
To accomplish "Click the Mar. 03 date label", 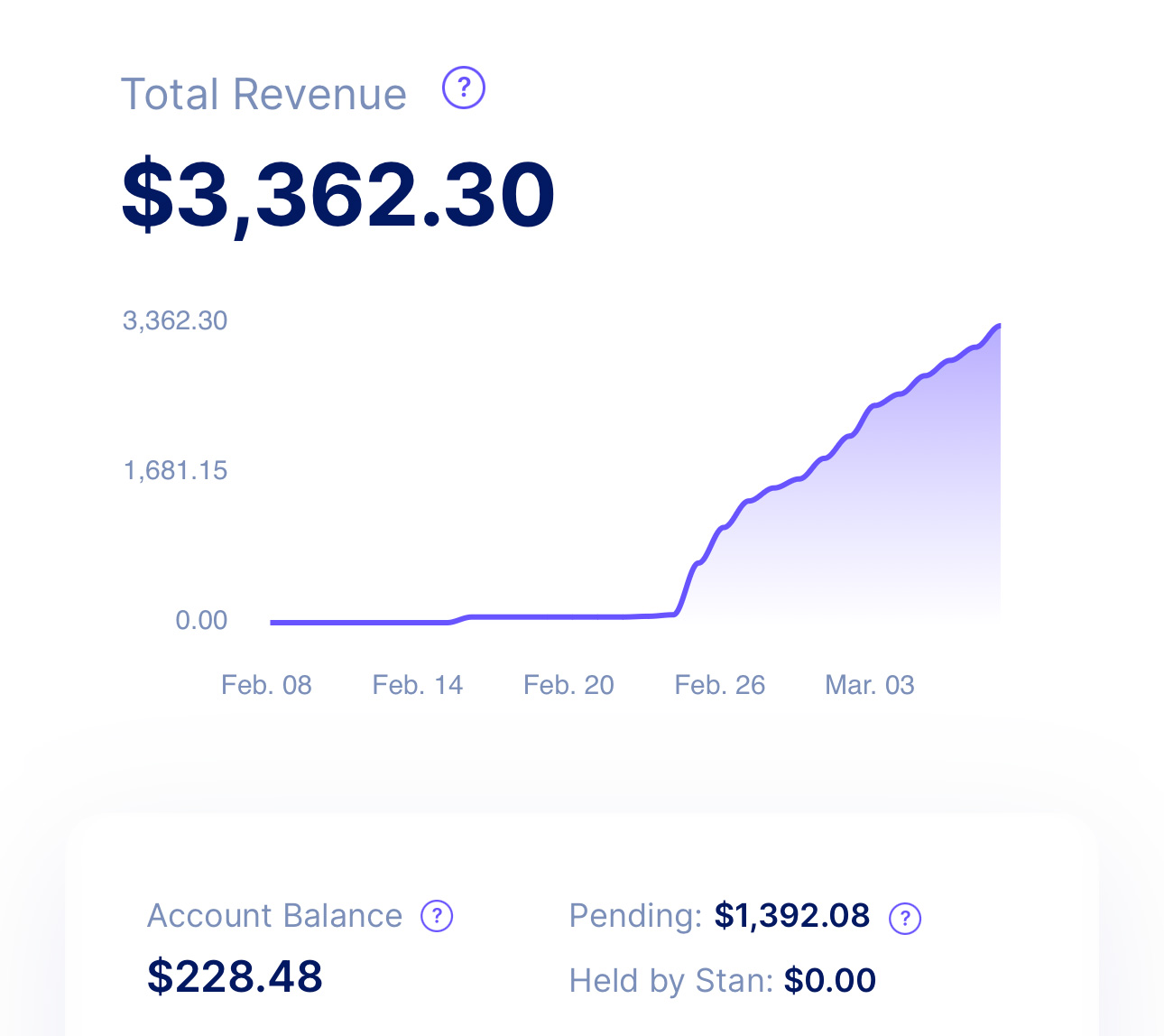I will 870,685.
